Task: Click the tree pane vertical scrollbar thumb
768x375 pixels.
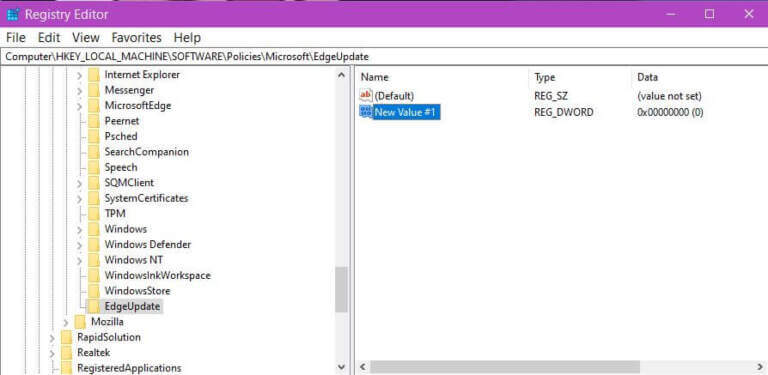Action: pyautogui.click(x=341, y=290)
